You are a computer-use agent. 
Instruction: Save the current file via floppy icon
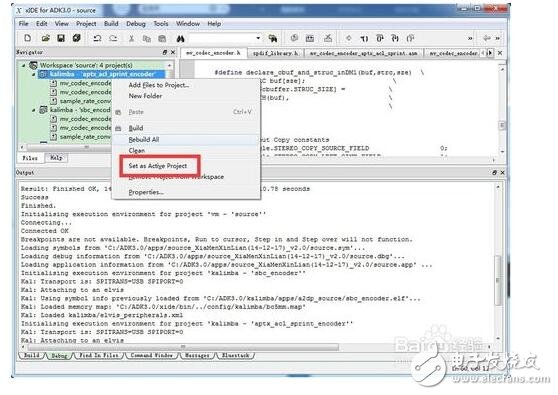(61, 38)
